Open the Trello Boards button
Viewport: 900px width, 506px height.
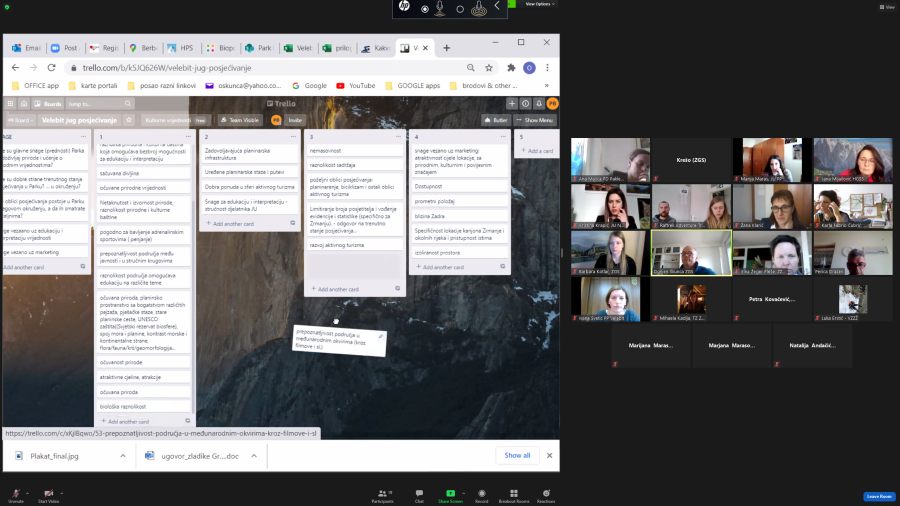point(48,103)
